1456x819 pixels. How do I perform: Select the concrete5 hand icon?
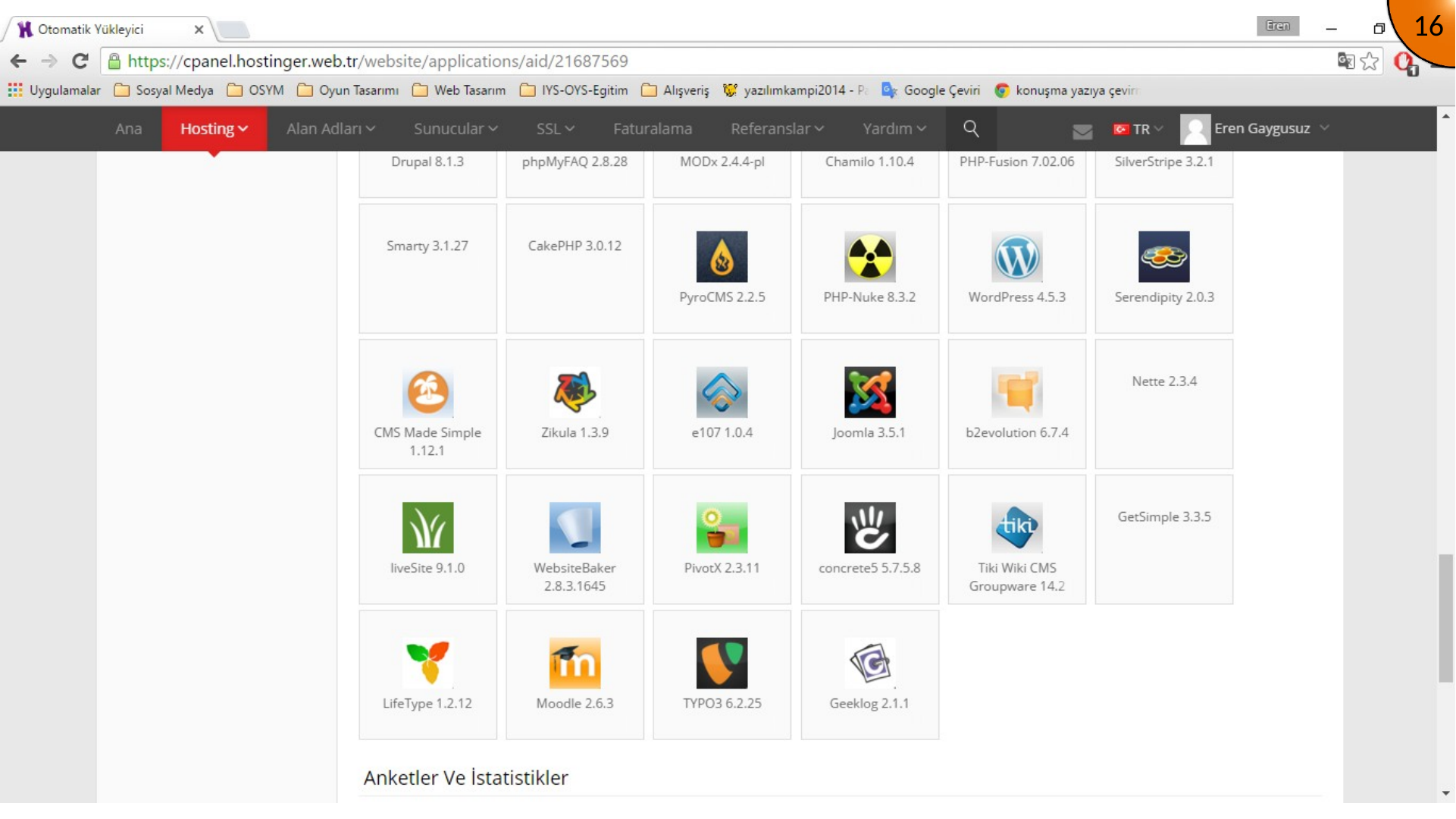(x=869, y=527)
